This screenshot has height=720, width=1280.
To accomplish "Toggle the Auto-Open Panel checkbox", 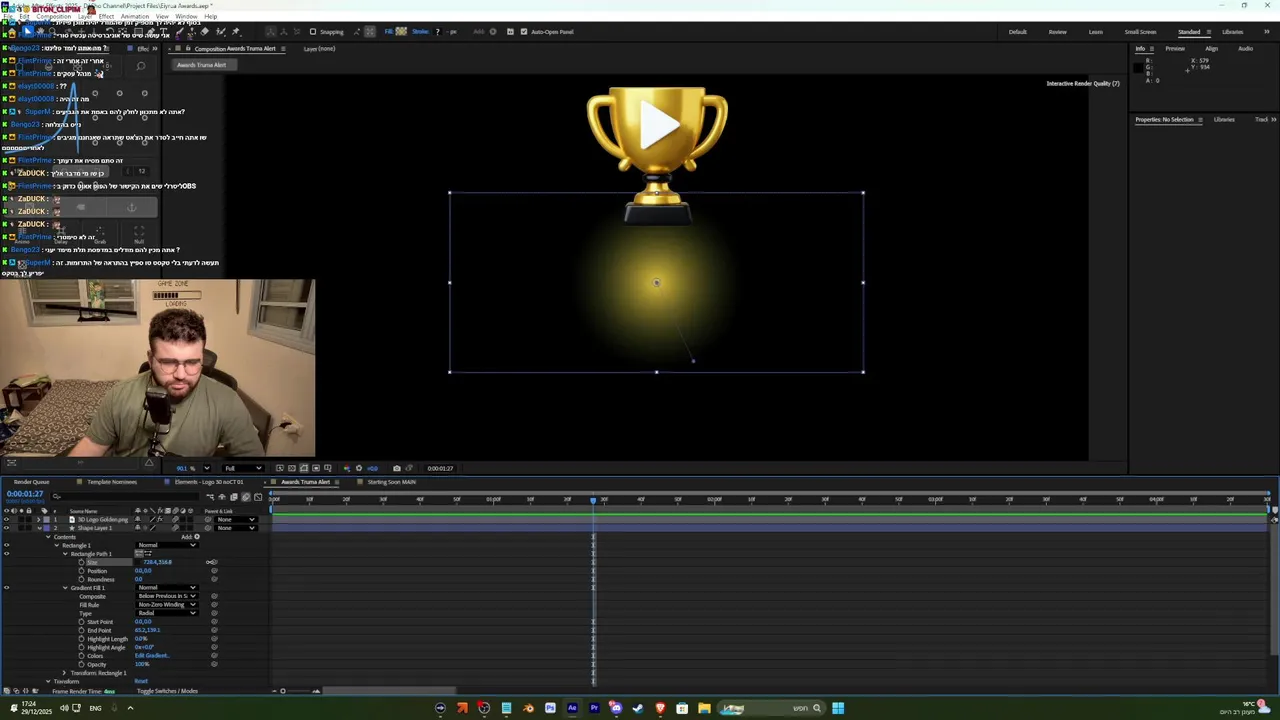I will click(524, 31).
